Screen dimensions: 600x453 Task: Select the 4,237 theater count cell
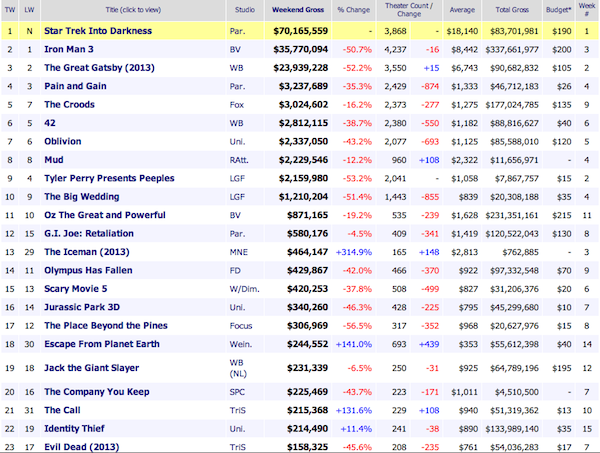pos(395,50)
